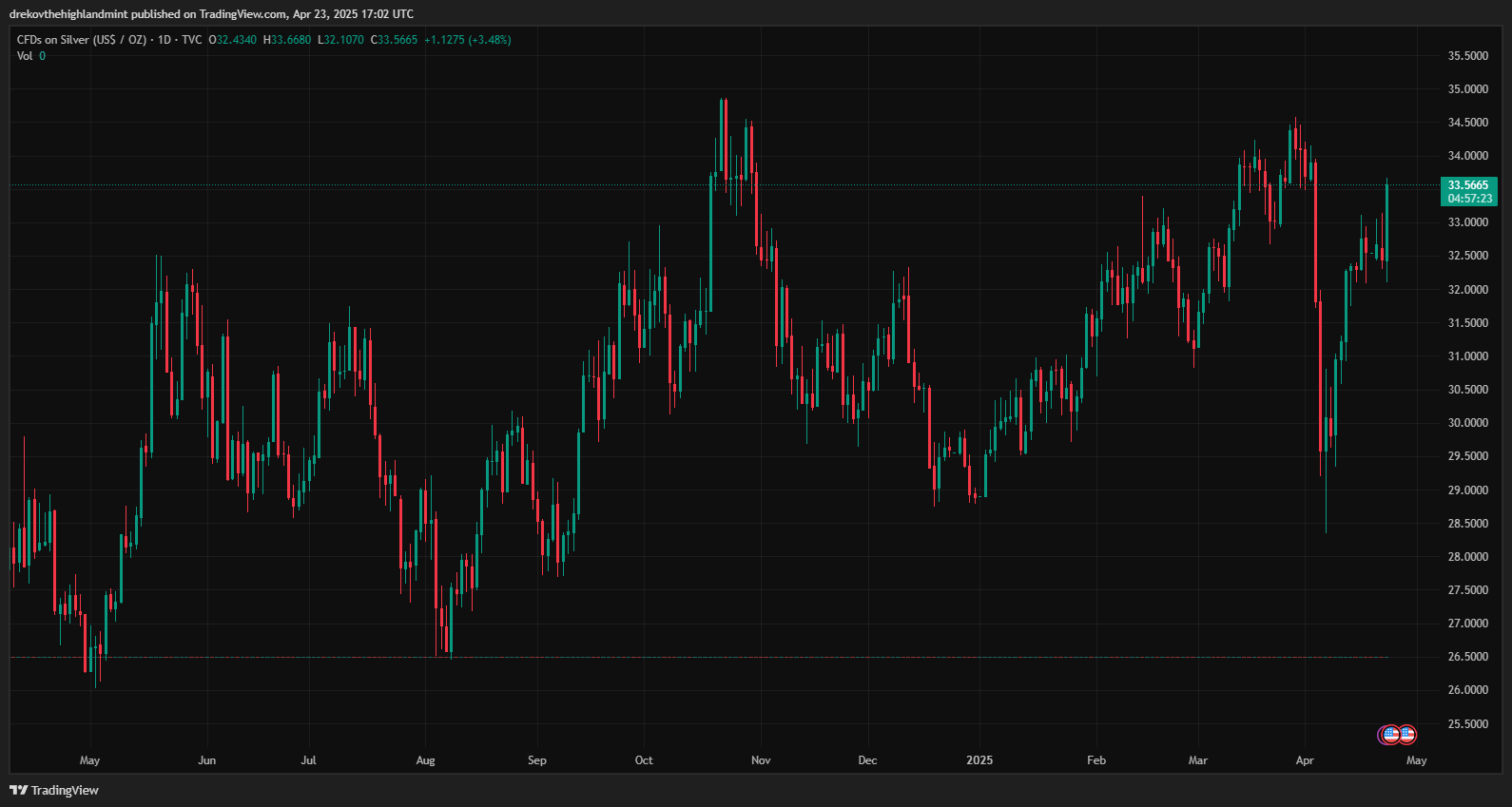Click the green 33.5665 price axis tag
The height and width of the screenshot is (807, 1512).
[1468, 185]
